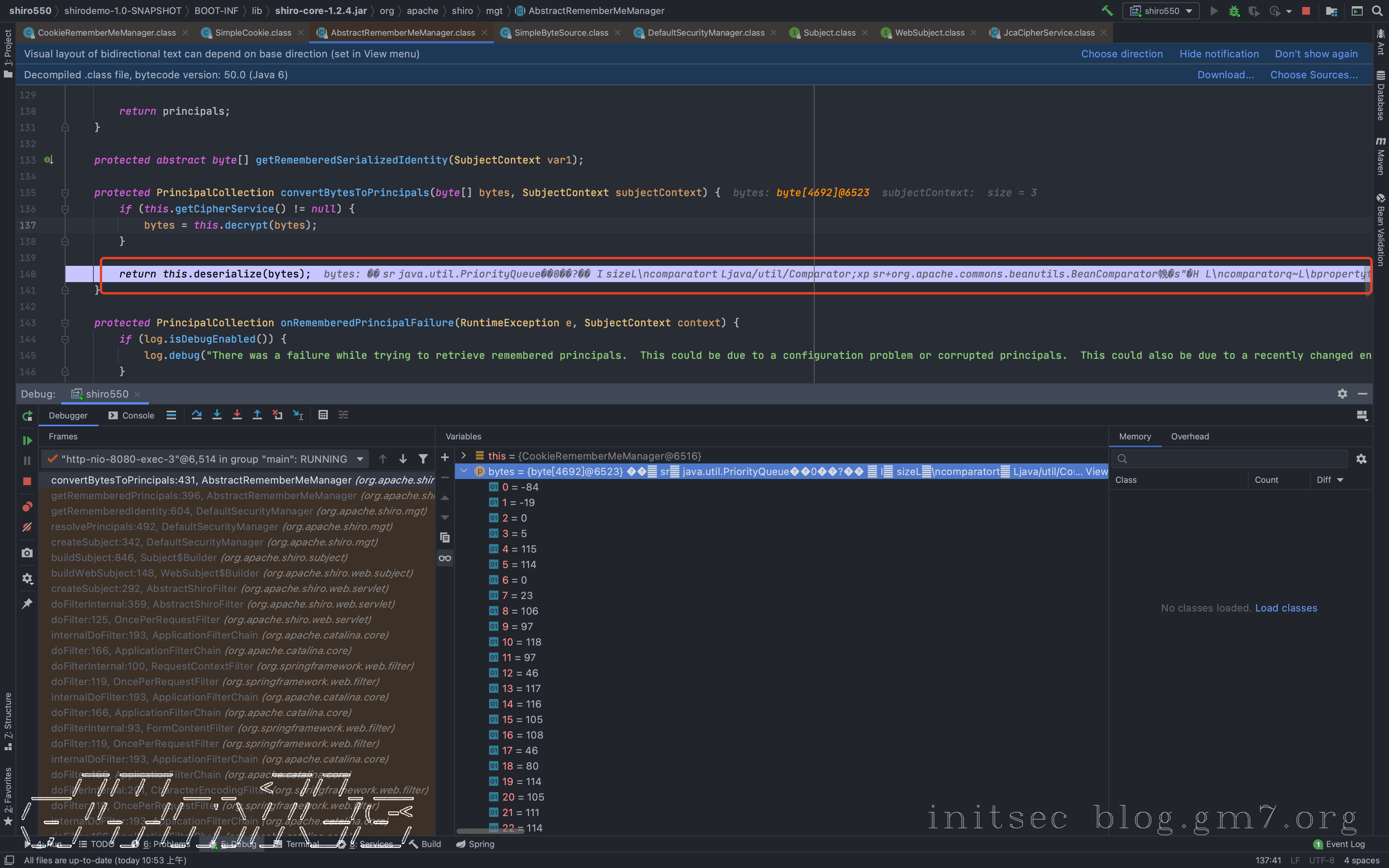This screenshot has height=868, width=1389.
Task: Collapse the bytes variable node
Action: point(464,471)
